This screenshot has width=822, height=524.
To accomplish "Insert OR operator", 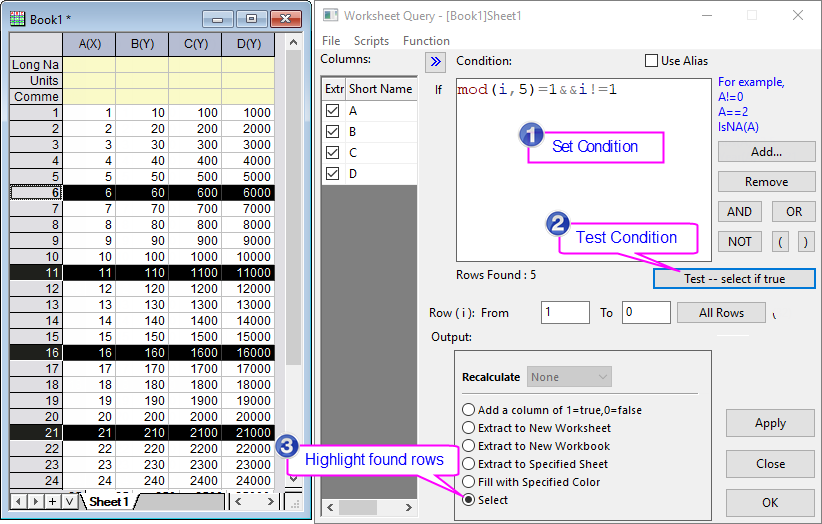I will click(794, 212).
